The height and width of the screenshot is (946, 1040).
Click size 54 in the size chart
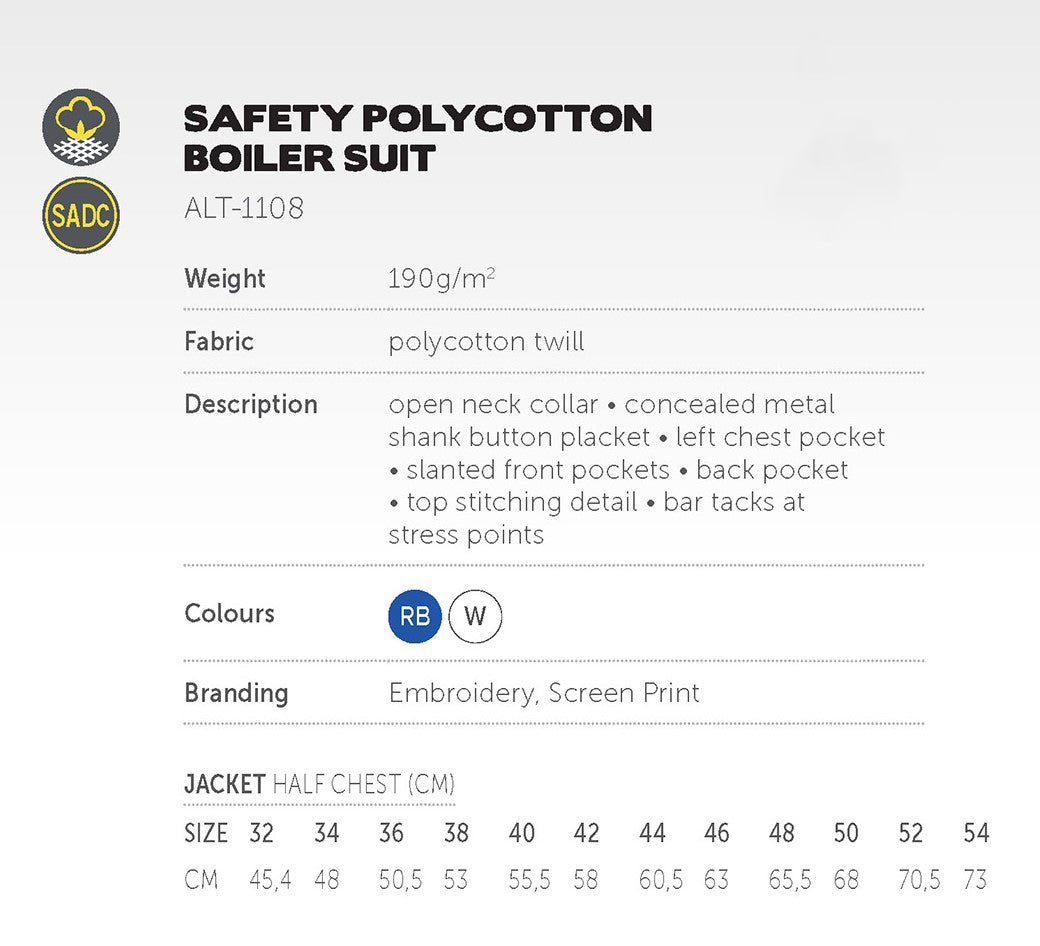click(x=976, y=833)
